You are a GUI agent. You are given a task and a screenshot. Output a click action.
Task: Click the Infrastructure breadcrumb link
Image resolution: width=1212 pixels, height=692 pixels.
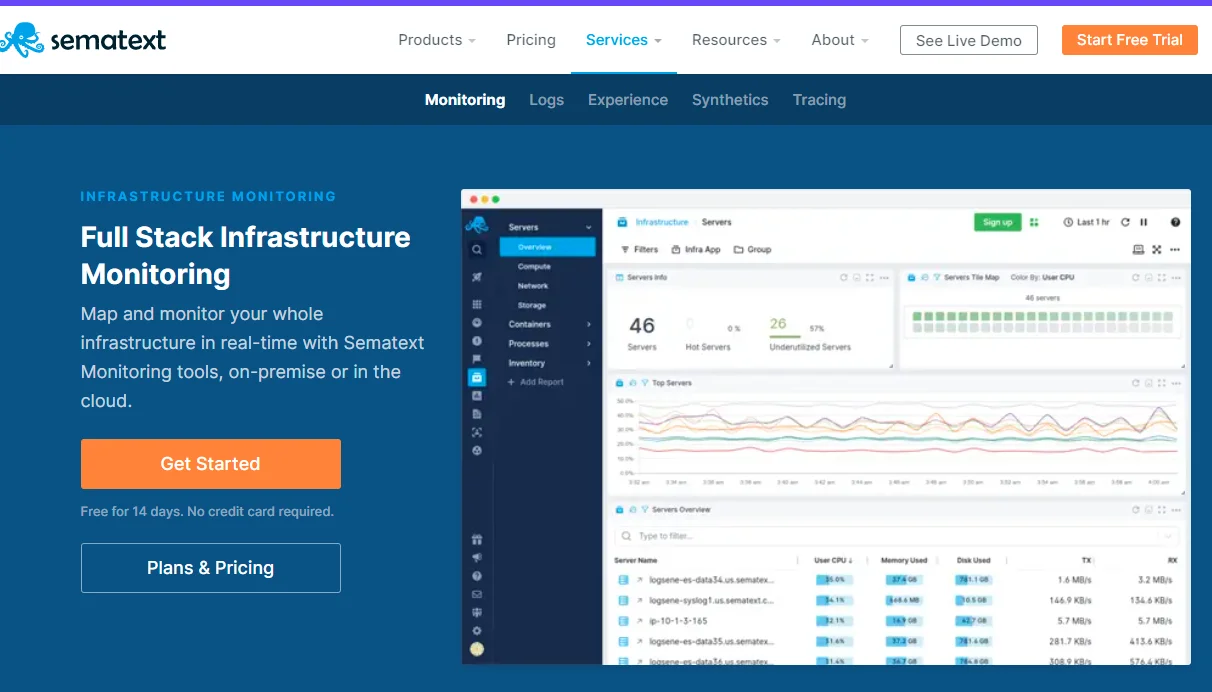coord(662,222)
